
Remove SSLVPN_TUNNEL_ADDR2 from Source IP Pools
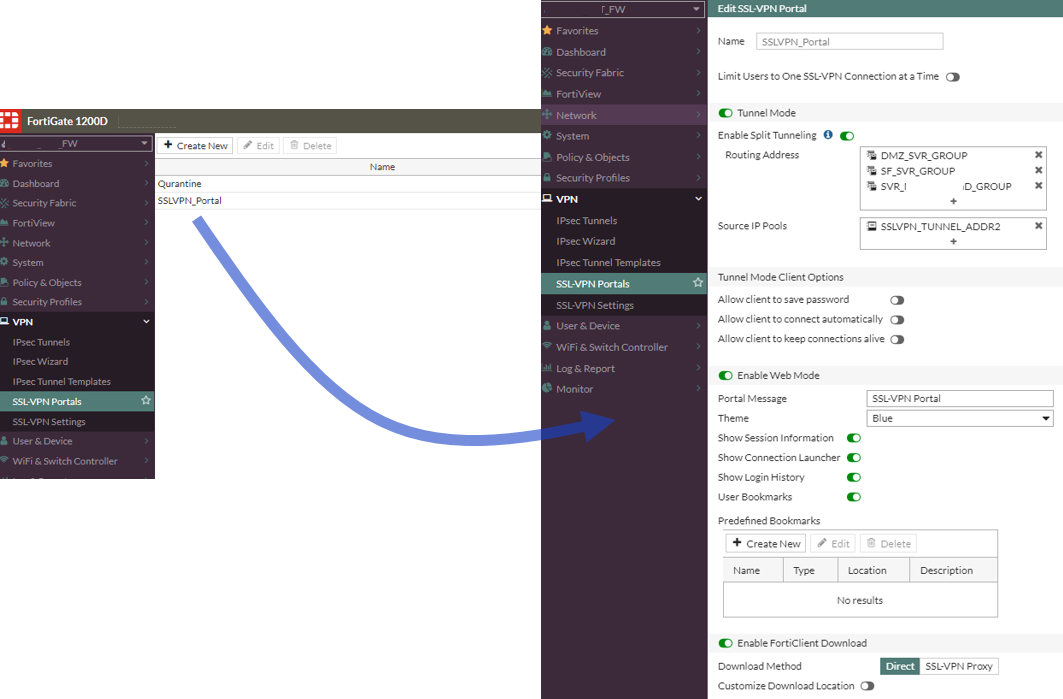1038,226
